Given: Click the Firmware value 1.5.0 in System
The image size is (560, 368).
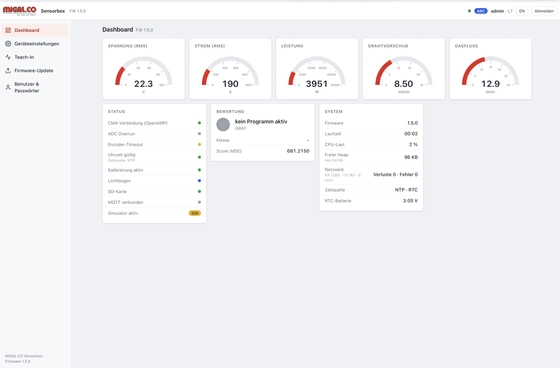Looking at the screenshot, I should (x=412, y=123).
